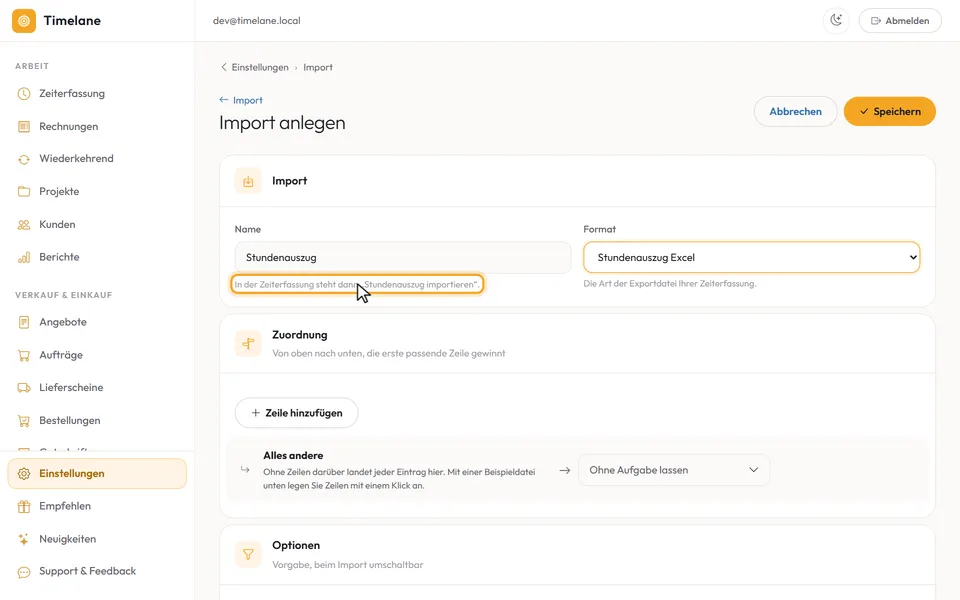Viewport: 960px width, 600px height.
Task: Click the Zuordnung signpost icon
Action: click(248, 344)
